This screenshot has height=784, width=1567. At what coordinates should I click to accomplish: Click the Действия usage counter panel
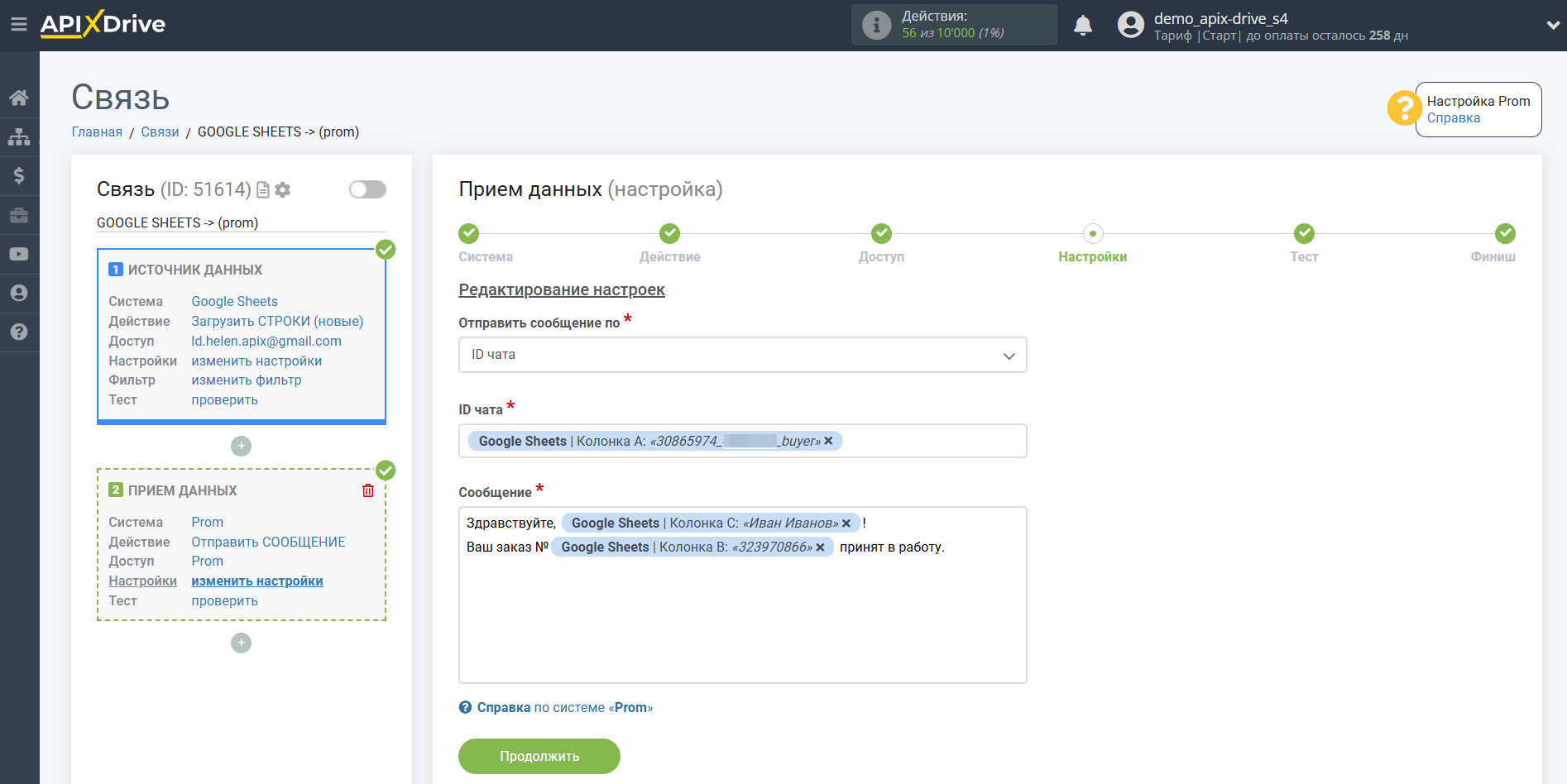tap(955, 25)
